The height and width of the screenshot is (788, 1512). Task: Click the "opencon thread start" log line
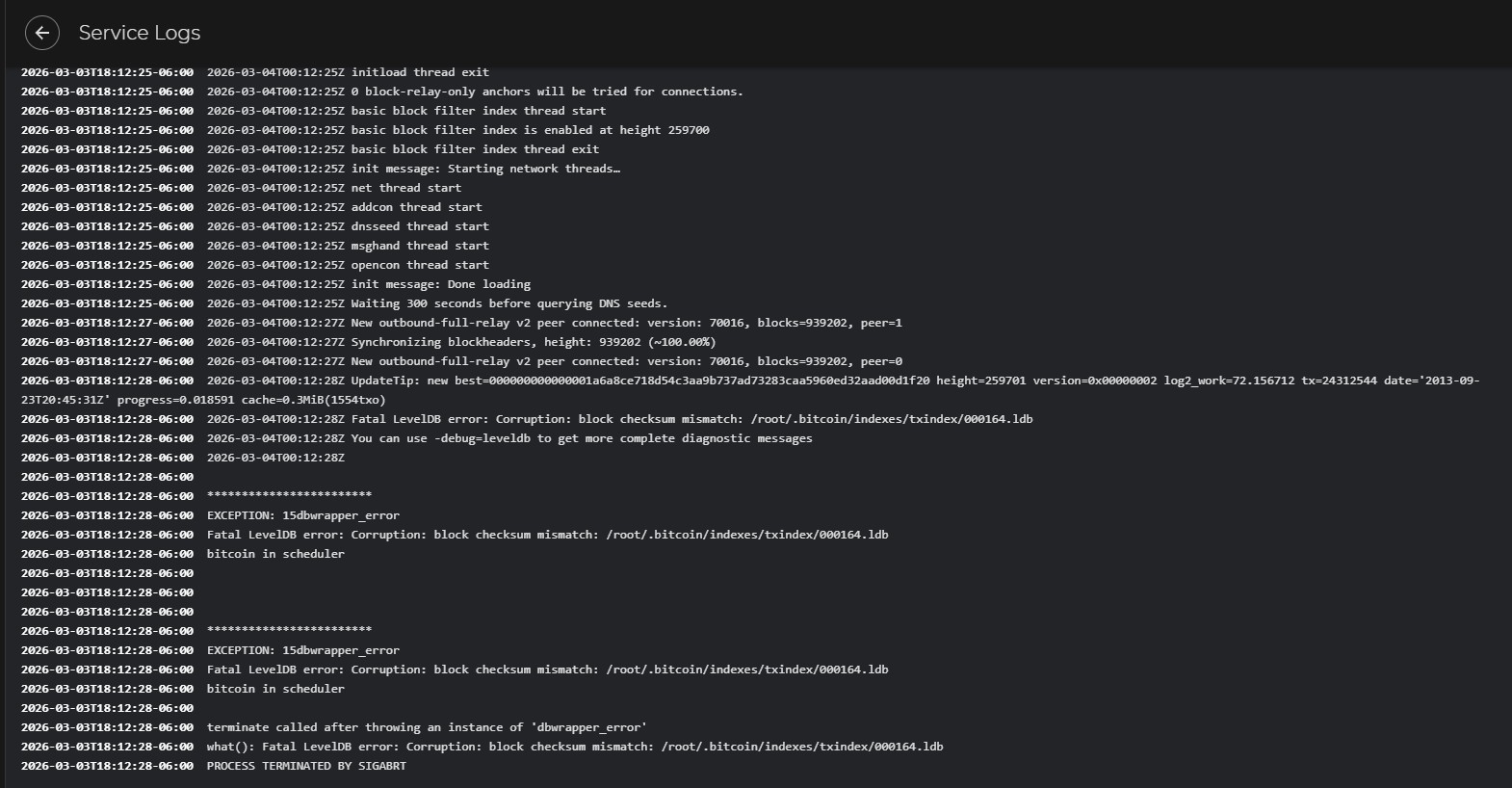[420, 265]
